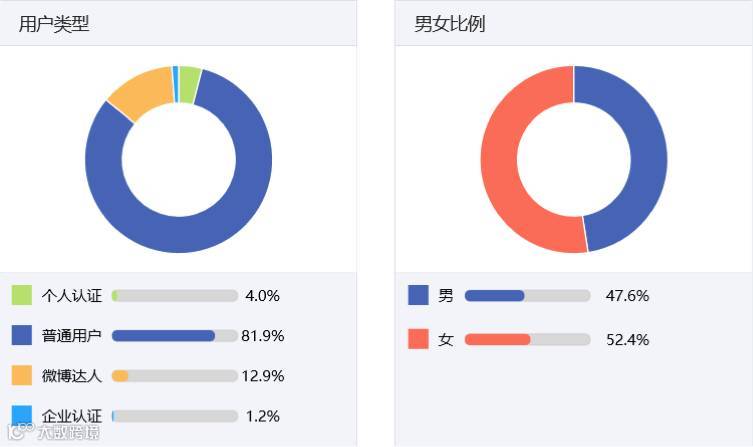Click the orange 微博达人 donut segment
This screenshot has height=447, width=753.
pos(142,91)
